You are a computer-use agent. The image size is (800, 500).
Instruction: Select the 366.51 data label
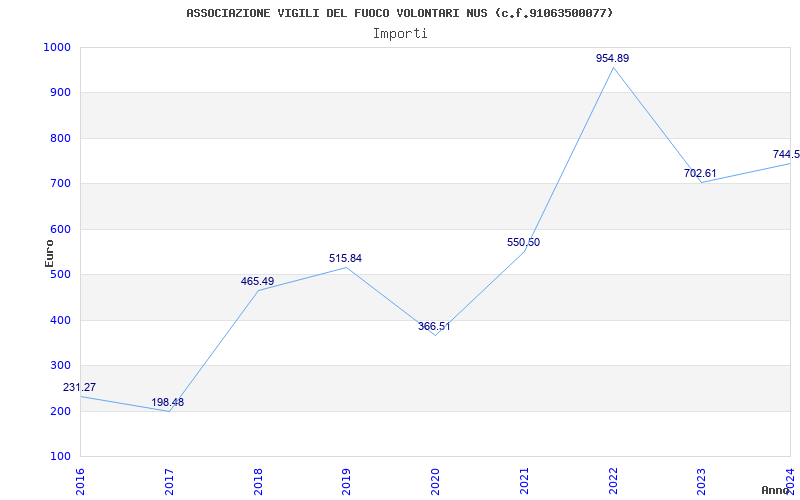pyautogui.click(x=434, y=327)
